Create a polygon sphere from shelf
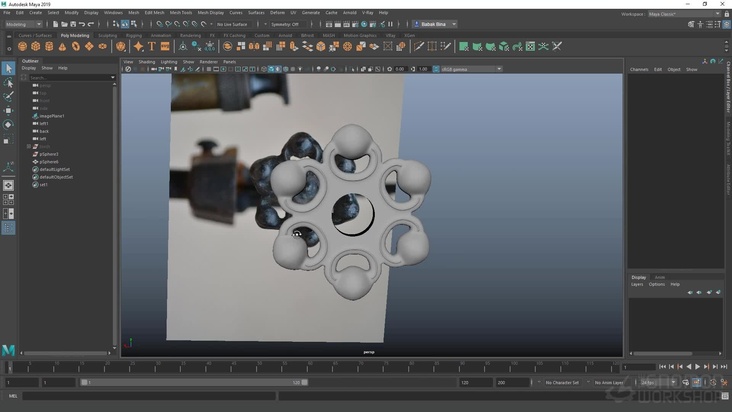The width and height of the screenshot is (732, 412). click(22, 46)
